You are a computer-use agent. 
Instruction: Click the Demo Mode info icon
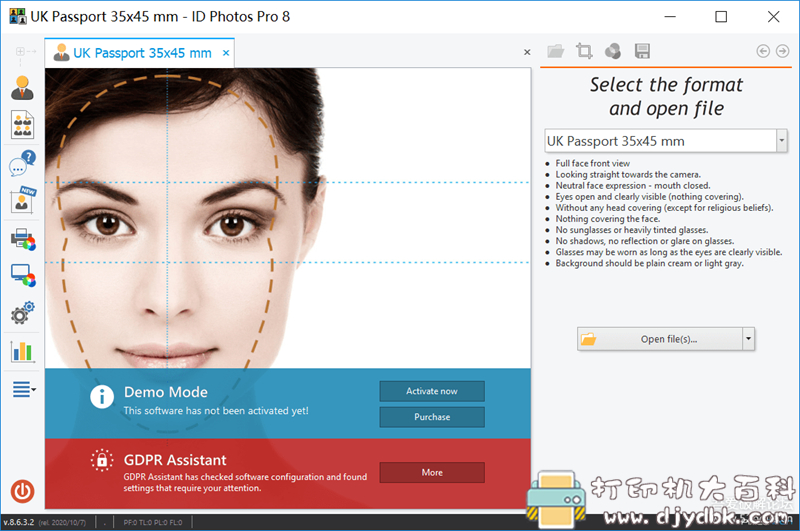coord(102,396)
